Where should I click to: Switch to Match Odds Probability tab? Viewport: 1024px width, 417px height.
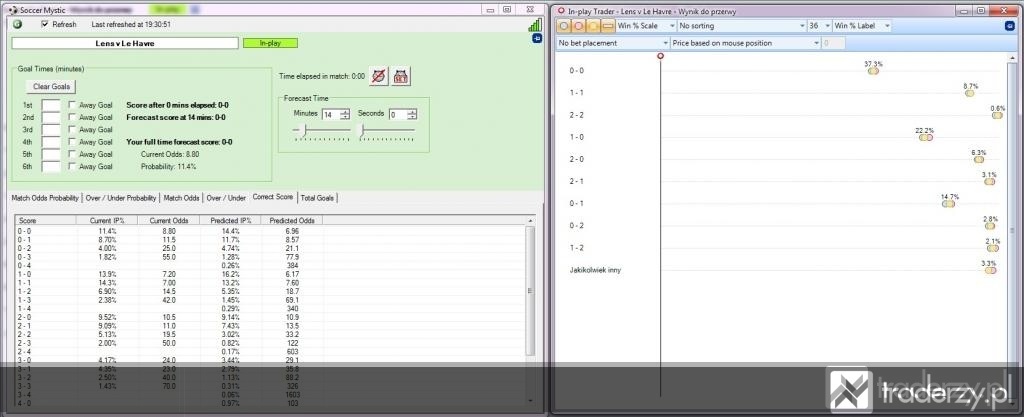[45, 198]
